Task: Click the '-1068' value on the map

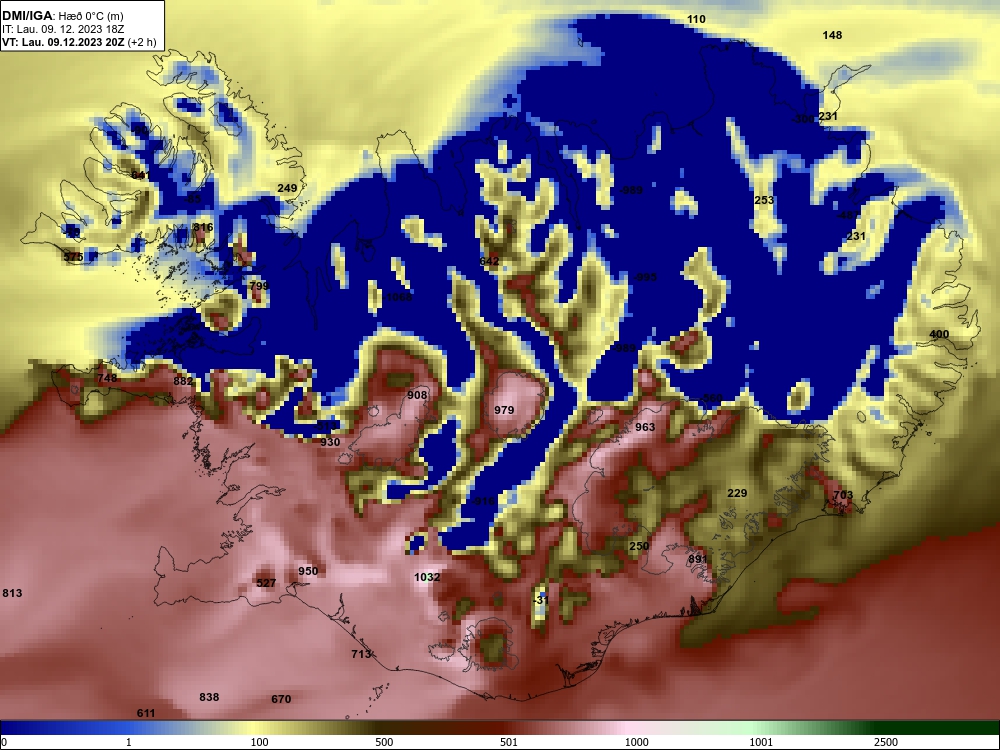Action: click(399, 297)
